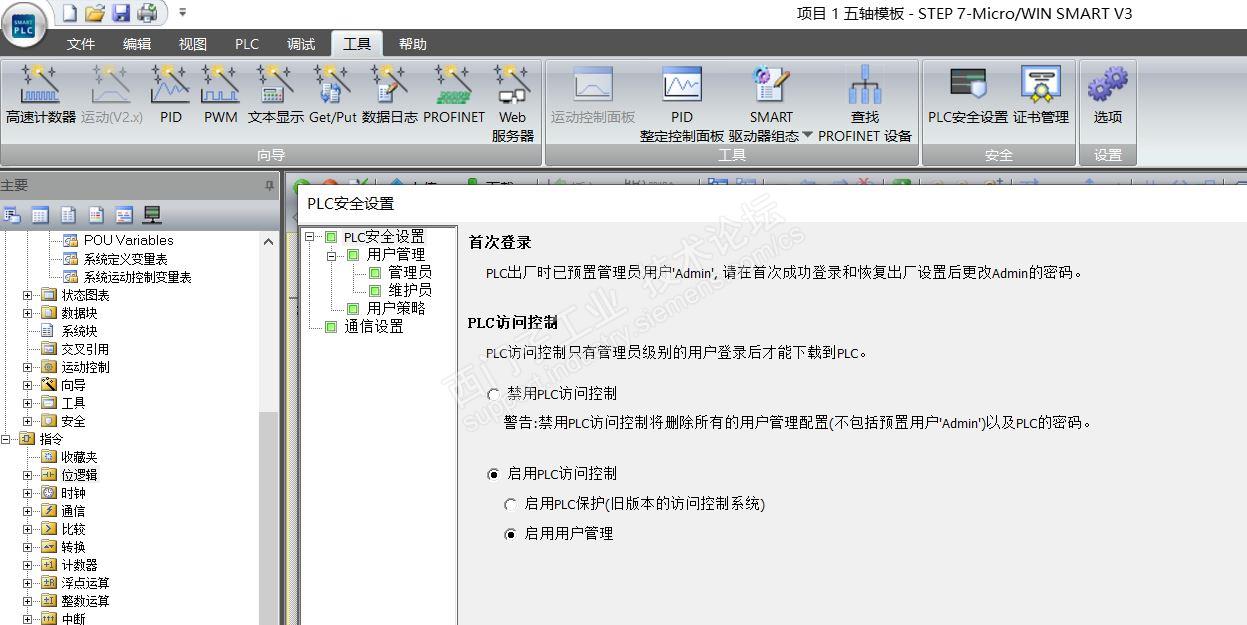Expand the 运动控制 node

pyautogui.click(x=28, y=367)
